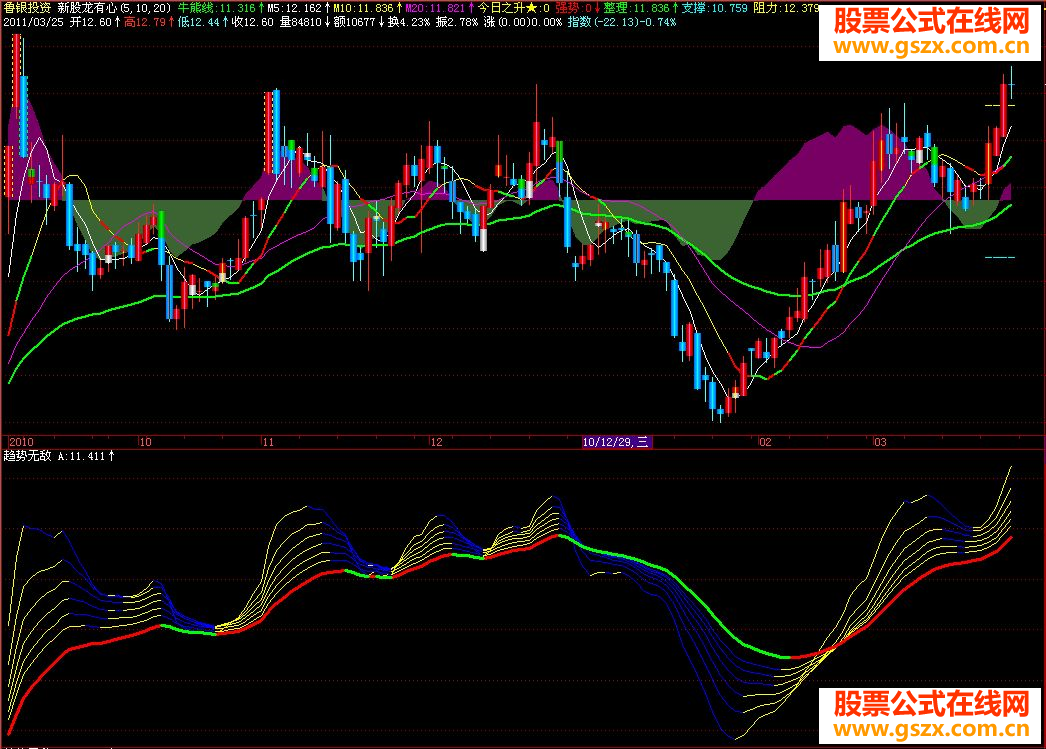The width and height of the screenshot is (1046, 749).
Task: Select the 鲁银投资 stock name label
Action: point(27,8)
